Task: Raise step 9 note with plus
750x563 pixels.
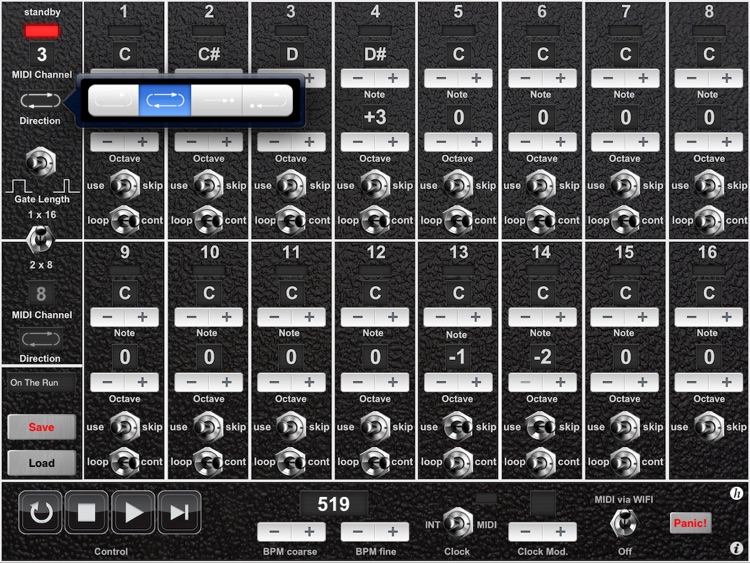Action: (x=142, y=317)
